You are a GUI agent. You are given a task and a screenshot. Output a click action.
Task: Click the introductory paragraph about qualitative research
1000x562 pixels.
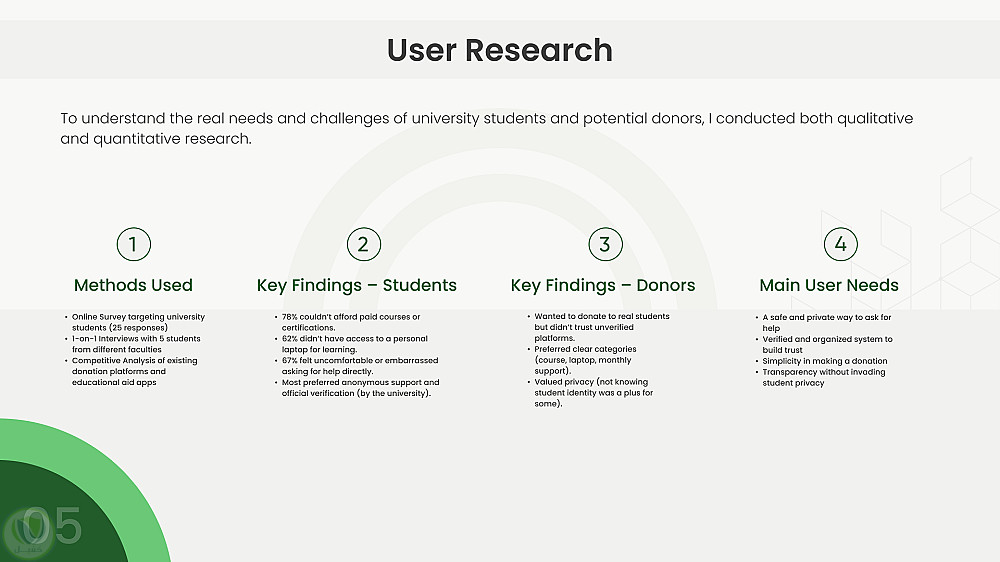click(486, 128)
